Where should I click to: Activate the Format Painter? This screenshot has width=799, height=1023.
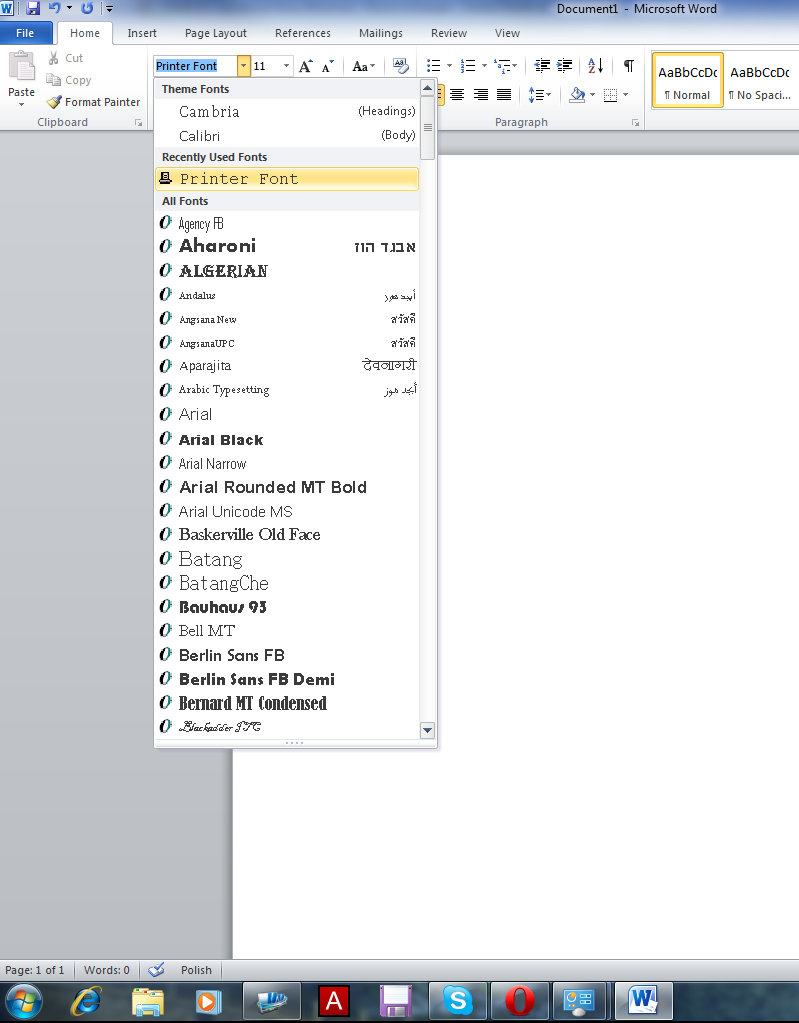[93, 102]
